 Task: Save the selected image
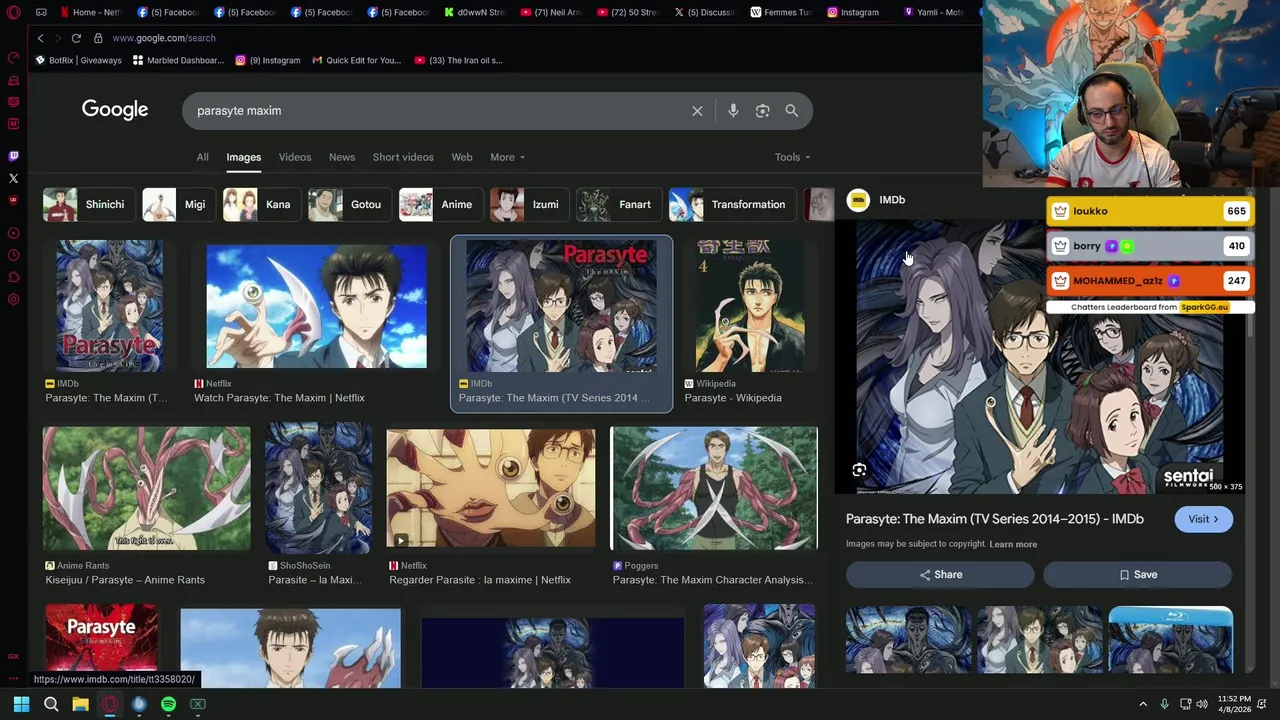pos(1138,575)
